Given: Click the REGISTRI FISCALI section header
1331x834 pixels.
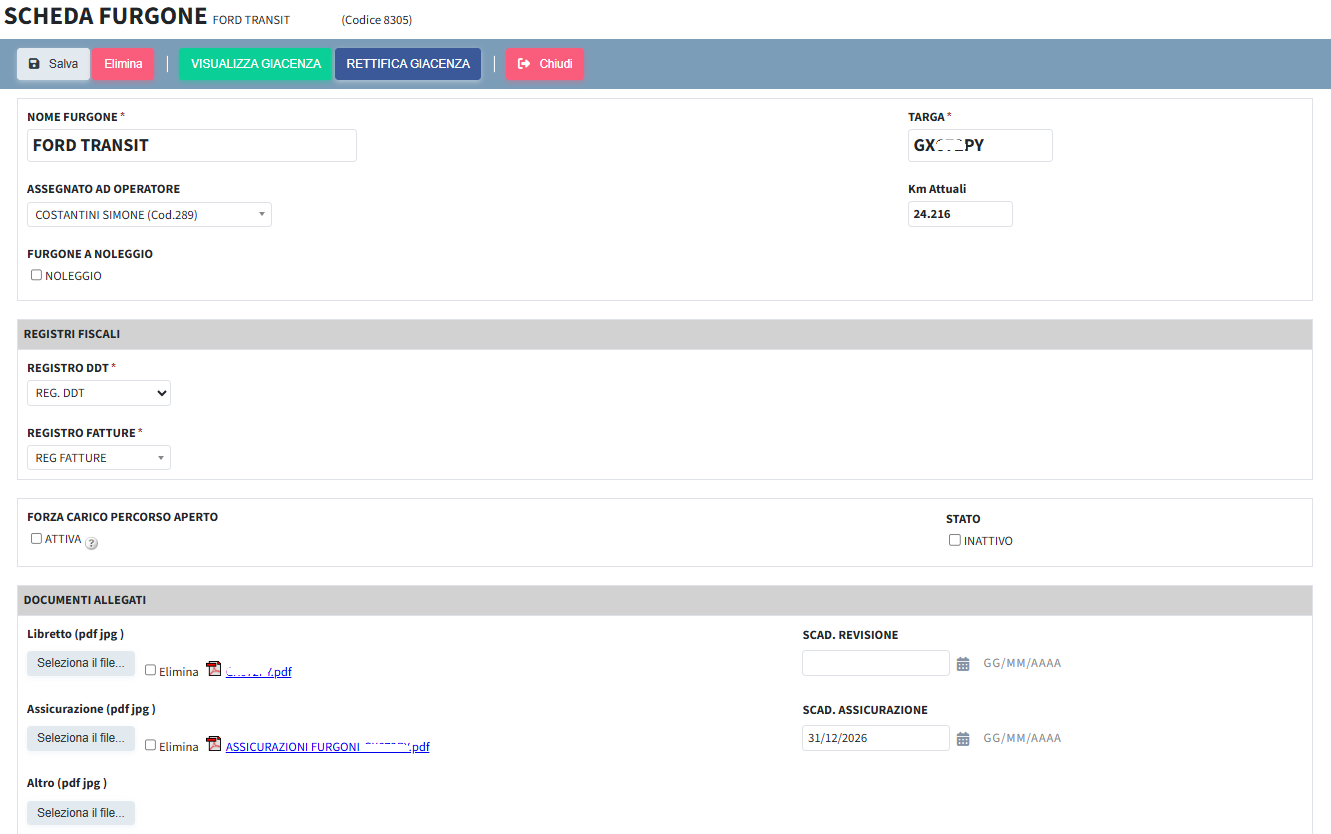Looking at the screenshot, I should [x=665, y=334].
